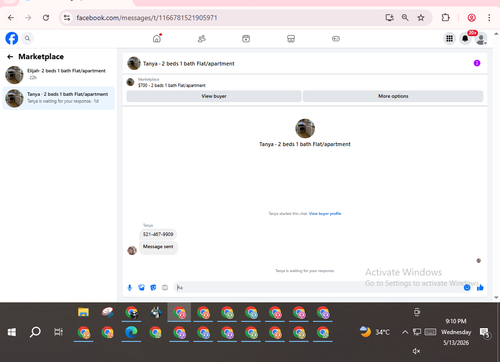
Task: Open the Facebook menu grid icon
Action: 449,39
